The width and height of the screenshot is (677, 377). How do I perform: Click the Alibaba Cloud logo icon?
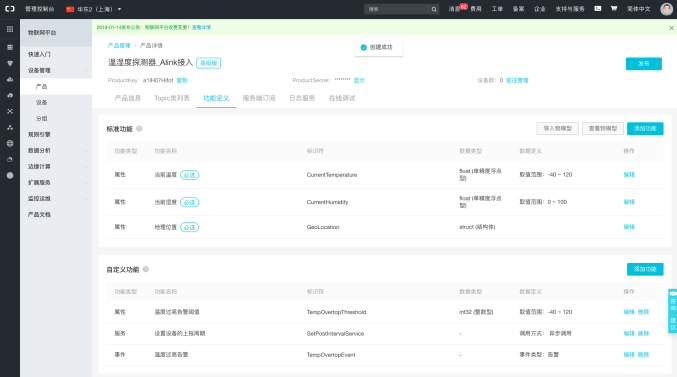(x=9, y=9)
